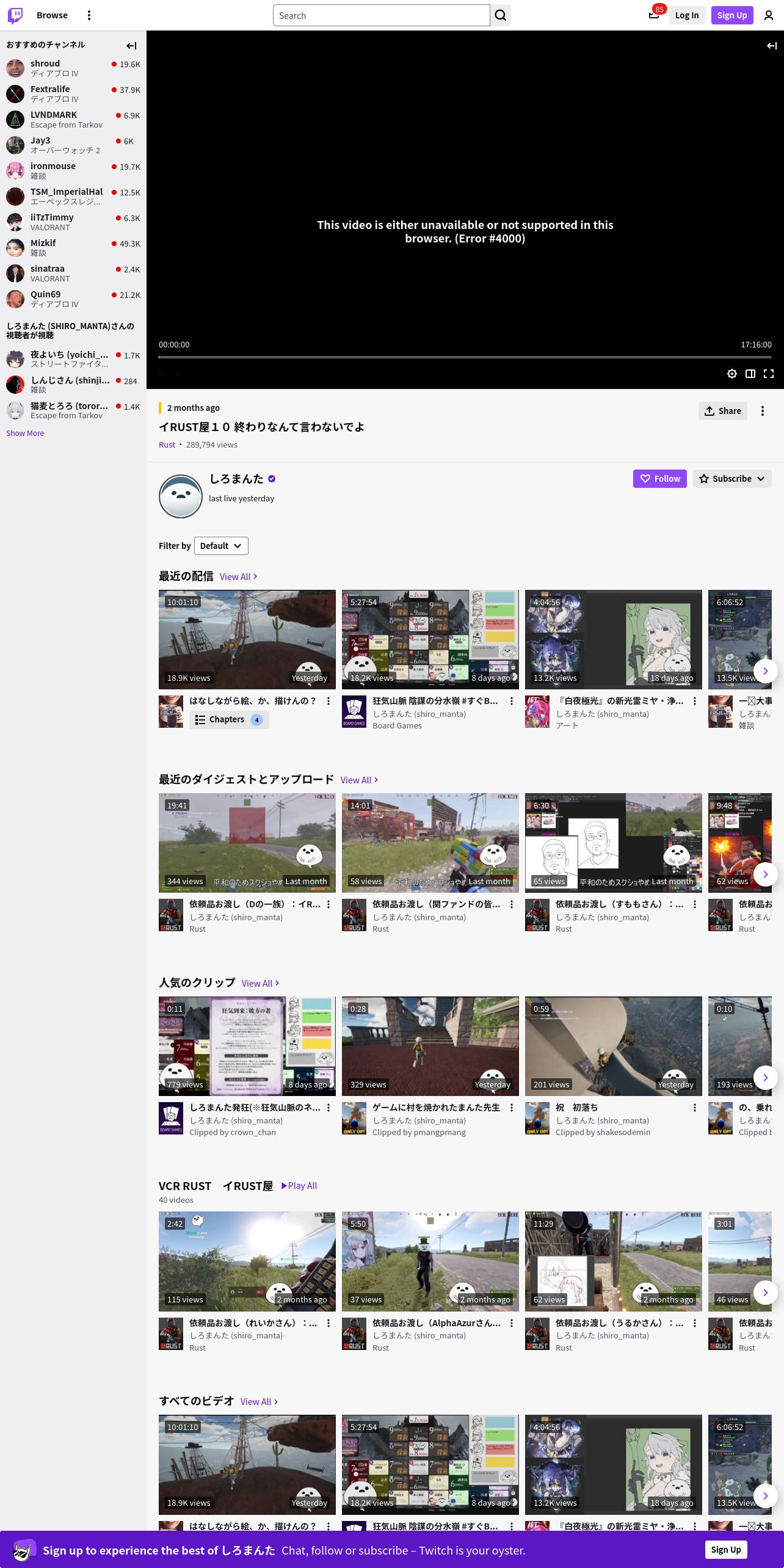The width and height of the screenshot is (784, 1568).
Task: Open the 10:01:10 recent stream thumbnail
Action: point(247,639)
